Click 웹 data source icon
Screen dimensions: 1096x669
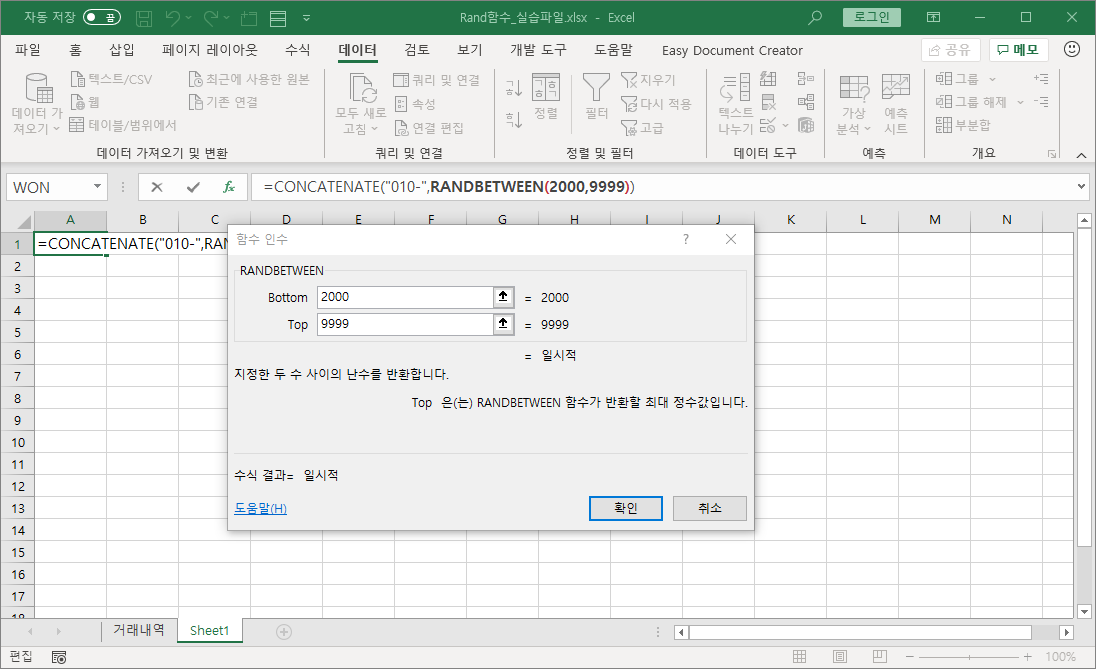tap(78, 102)
